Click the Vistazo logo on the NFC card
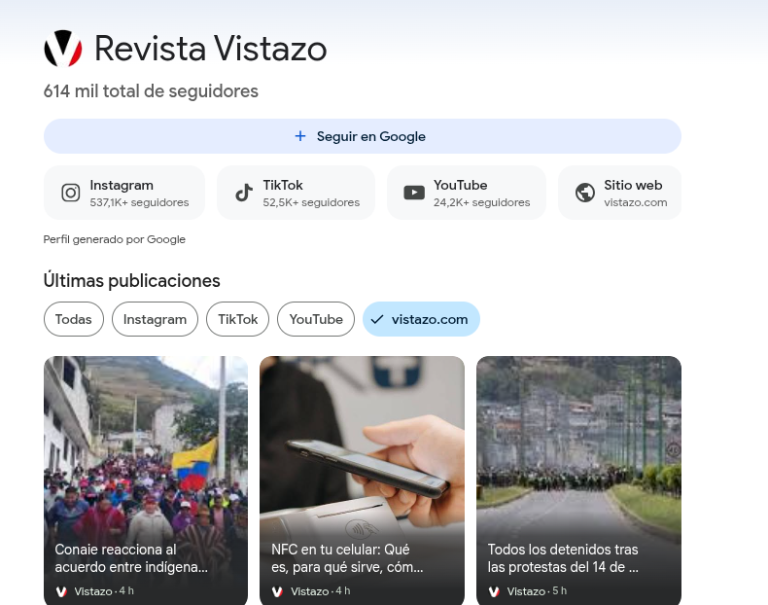 coord(277,591)
